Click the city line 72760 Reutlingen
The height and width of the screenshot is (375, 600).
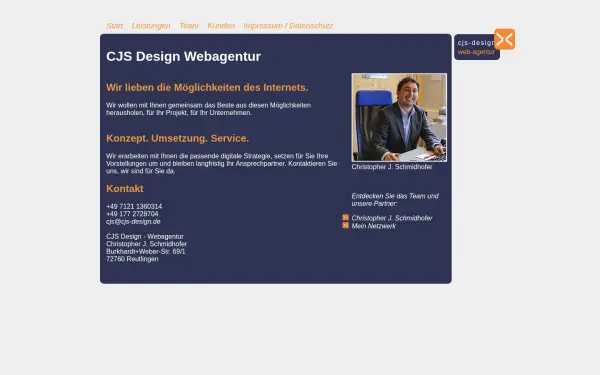coord(132,259)
